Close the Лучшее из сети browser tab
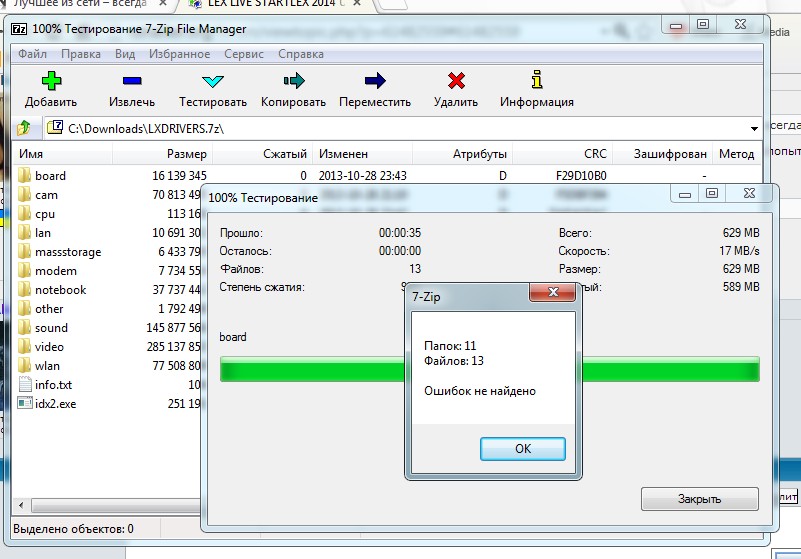 click(162, 3)
